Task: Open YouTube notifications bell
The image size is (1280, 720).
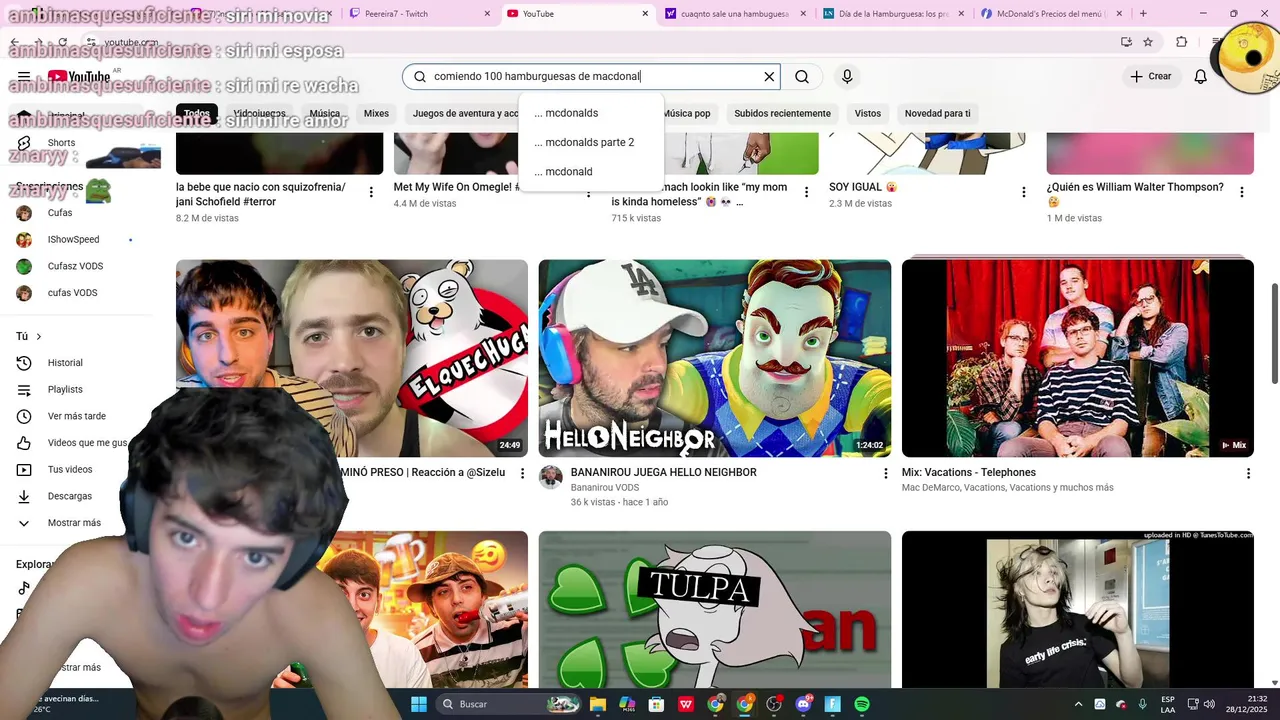Action: [1201, 77]
